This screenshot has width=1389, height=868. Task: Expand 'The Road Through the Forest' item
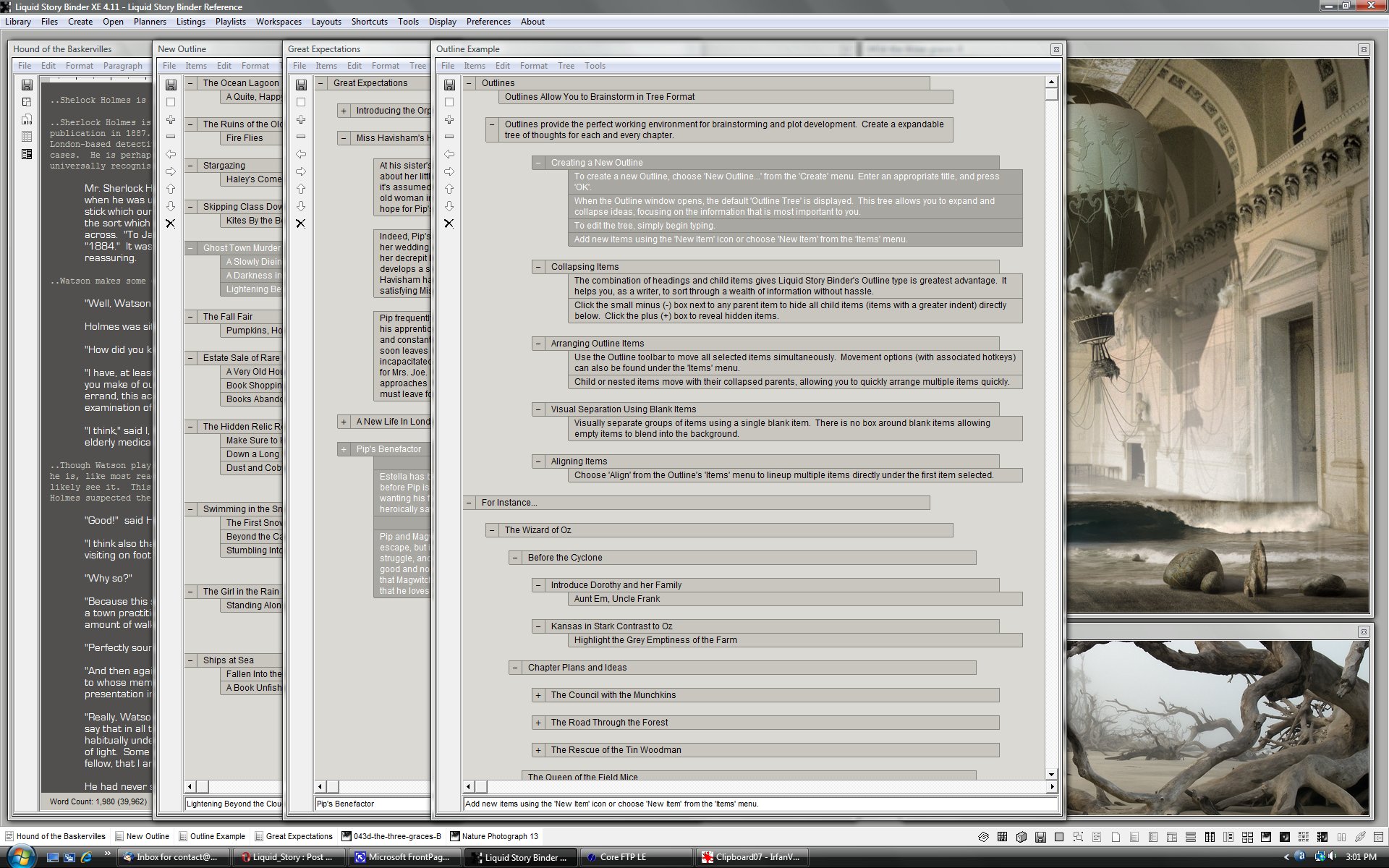coord(538,723)
